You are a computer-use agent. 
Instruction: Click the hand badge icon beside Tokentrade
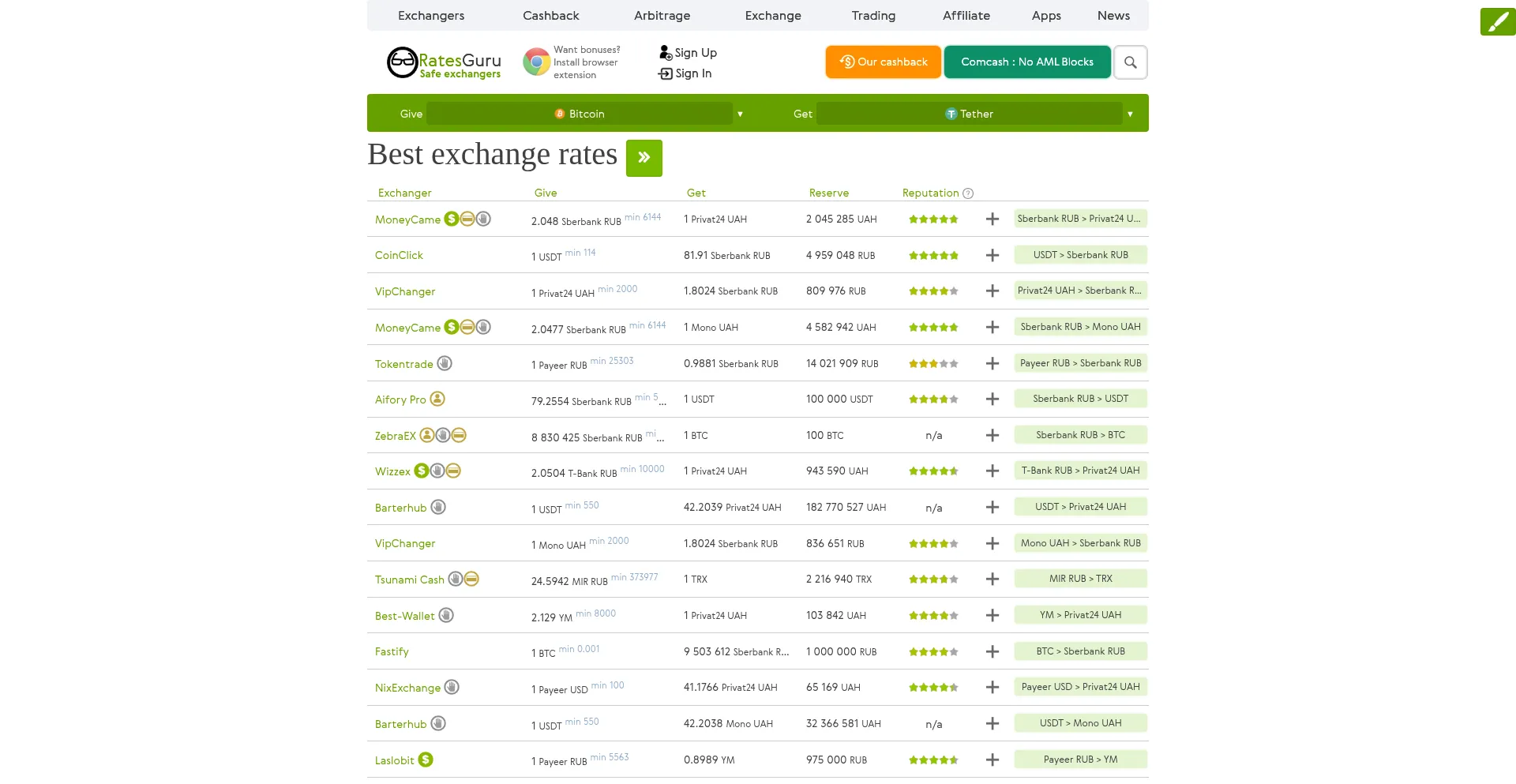(x=445, y=364)
